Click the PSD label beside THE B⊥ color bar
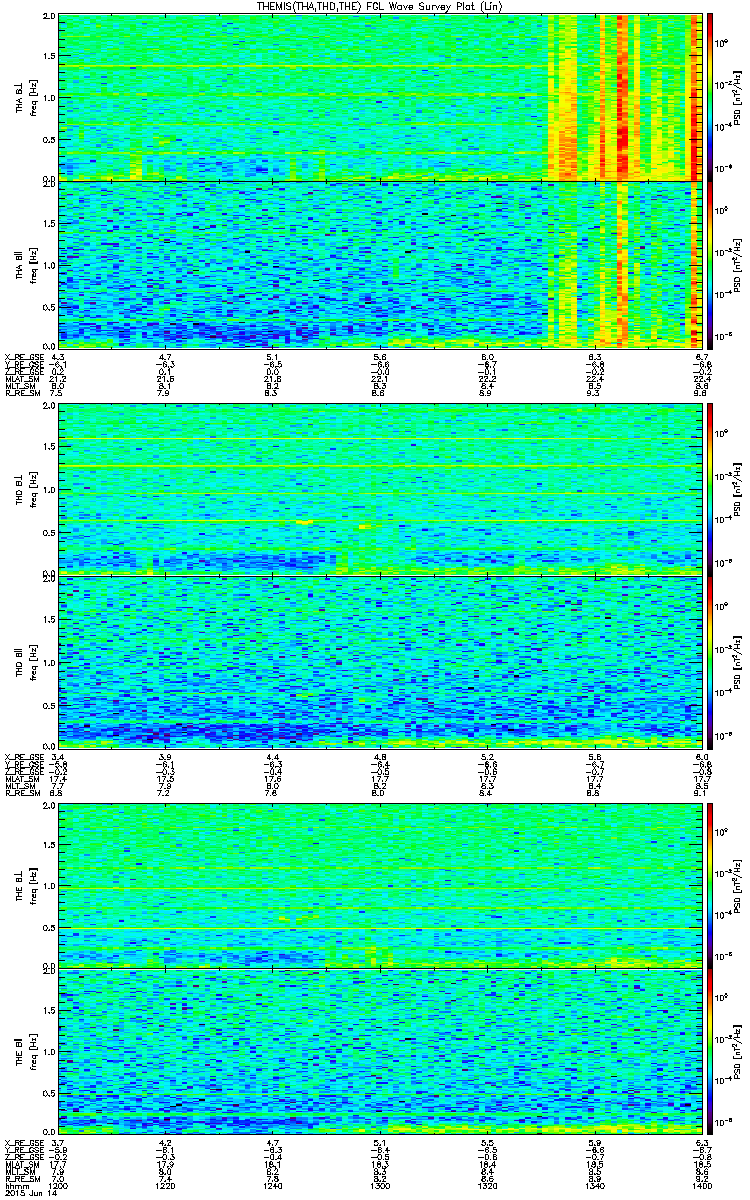The height and width of the screenshot is (1200, 750). [x=740, y=885]
